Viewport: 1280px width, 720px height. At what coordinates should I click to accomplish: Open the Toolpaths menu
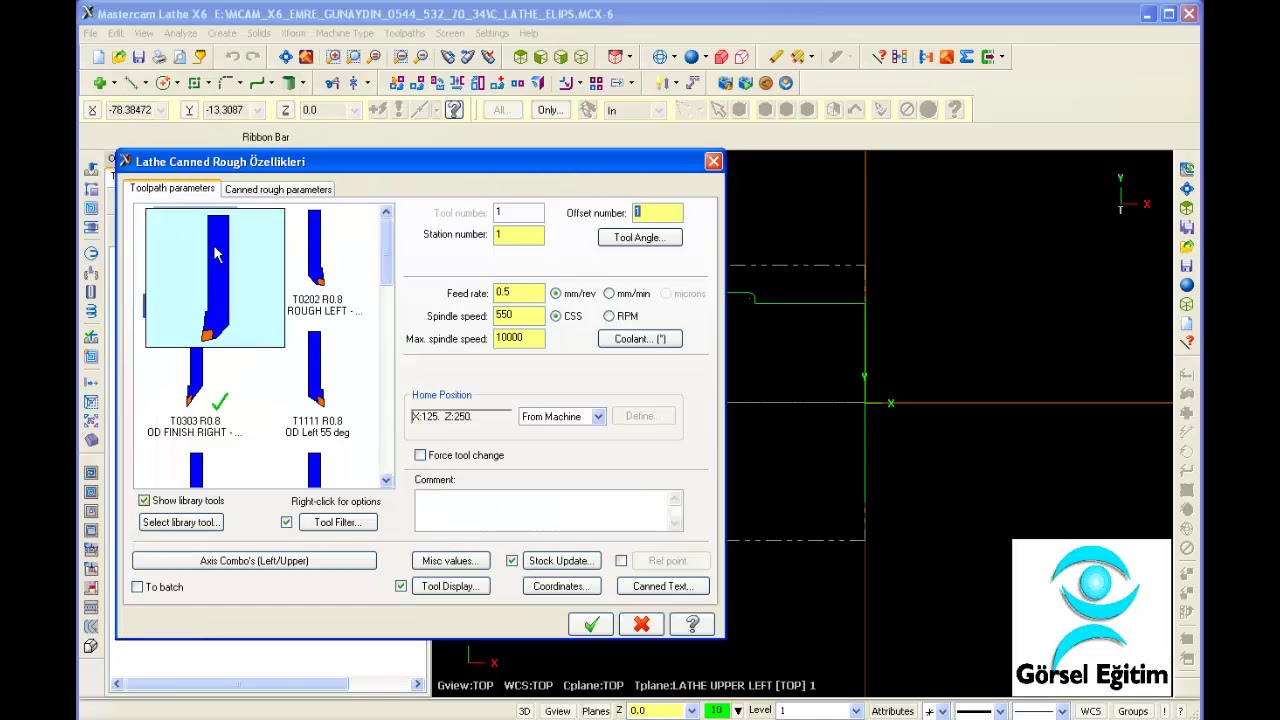point(405,34)
